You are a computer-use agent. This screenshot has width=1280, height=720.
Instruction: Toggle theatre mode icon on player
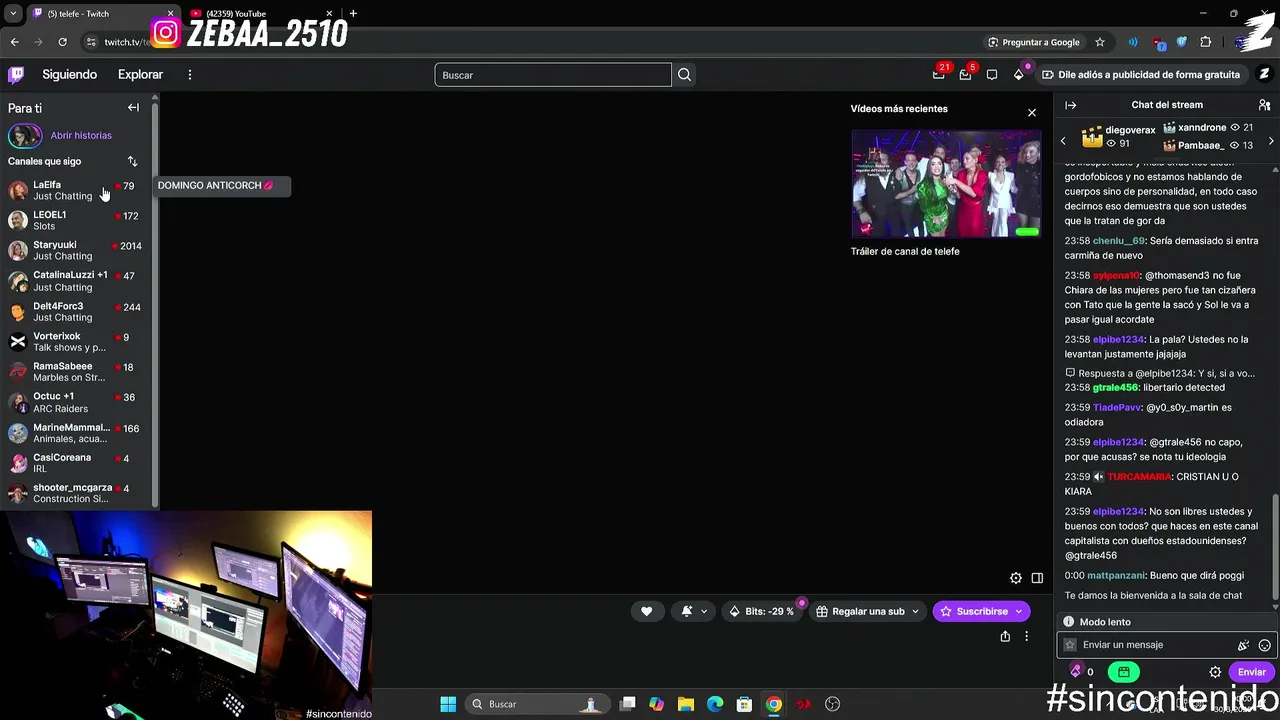click(1037, 578)
